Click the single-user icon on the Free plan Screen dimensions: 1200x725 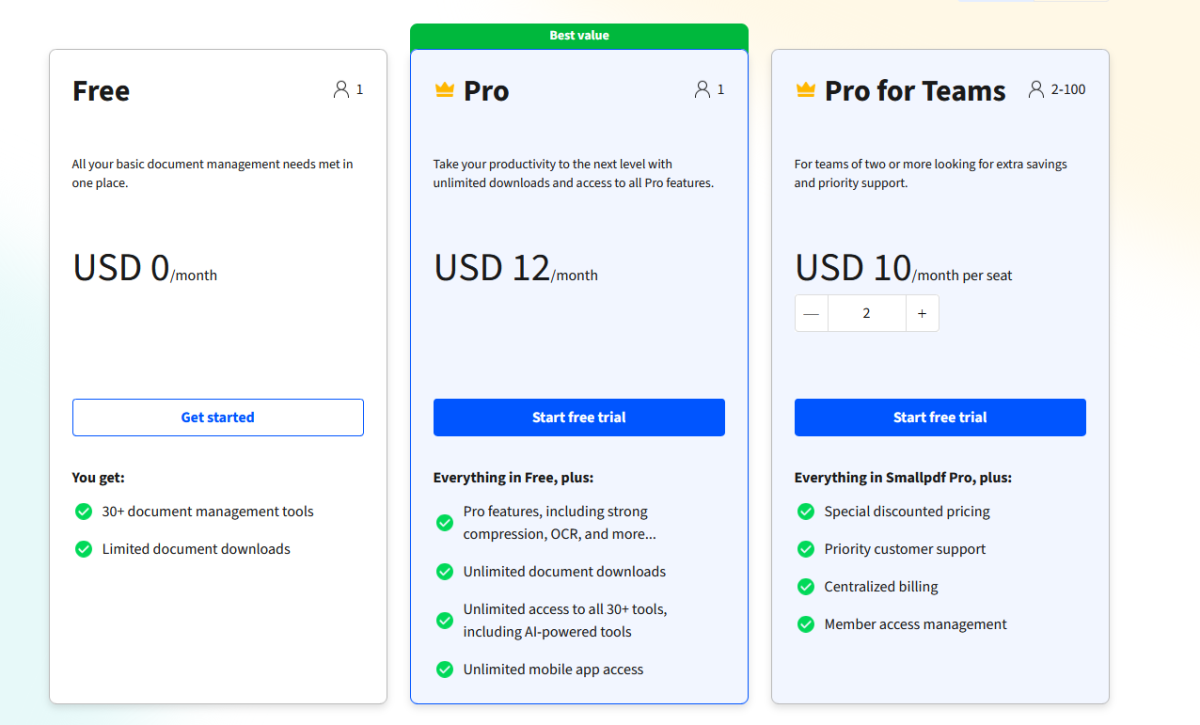(340, 88)
